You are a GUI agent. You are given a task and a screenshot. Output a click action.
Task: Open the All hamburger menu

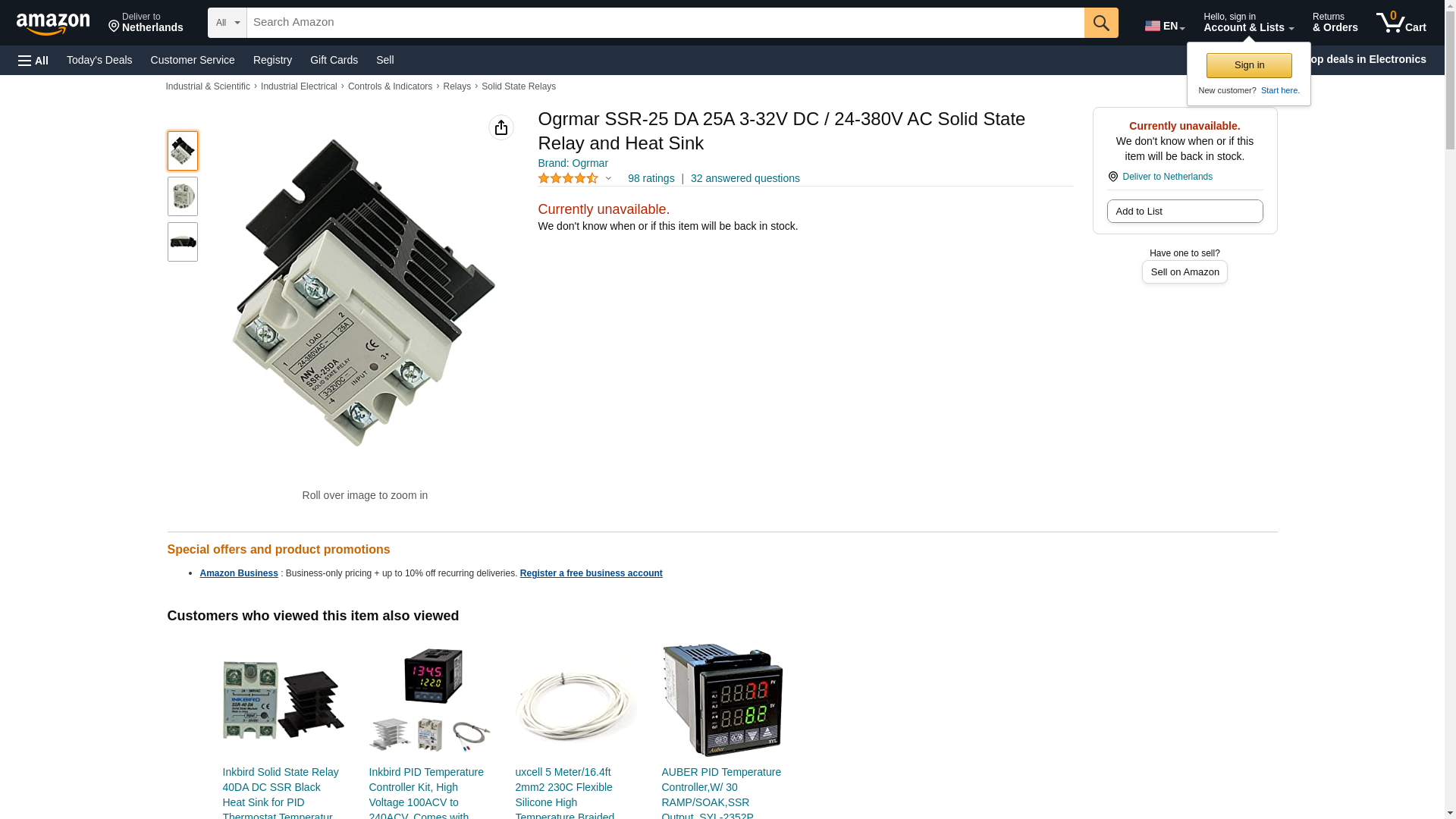(x=33, y=60)
